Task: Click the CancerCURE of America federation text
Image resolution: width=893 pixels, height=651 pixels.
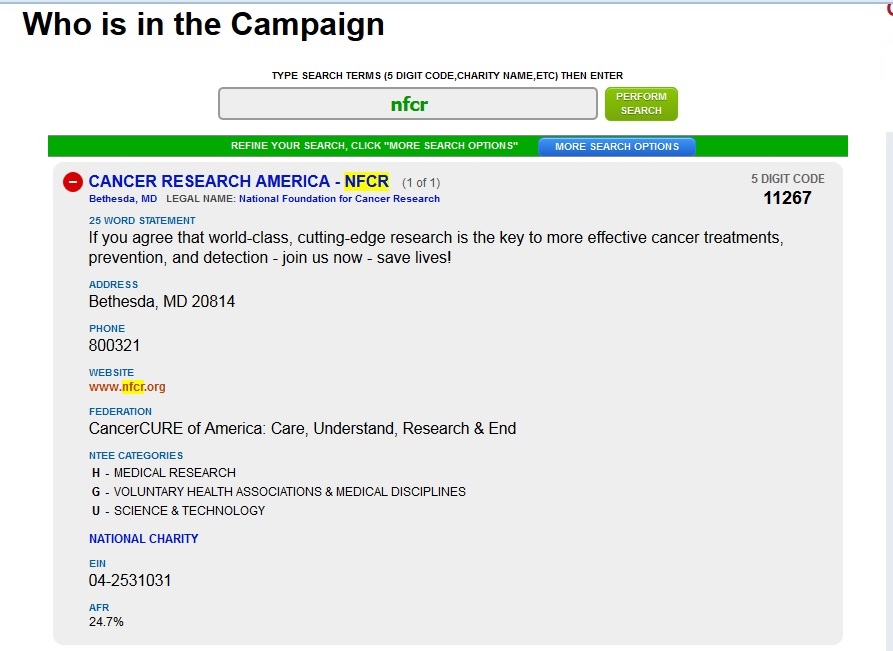Action: 302,428
